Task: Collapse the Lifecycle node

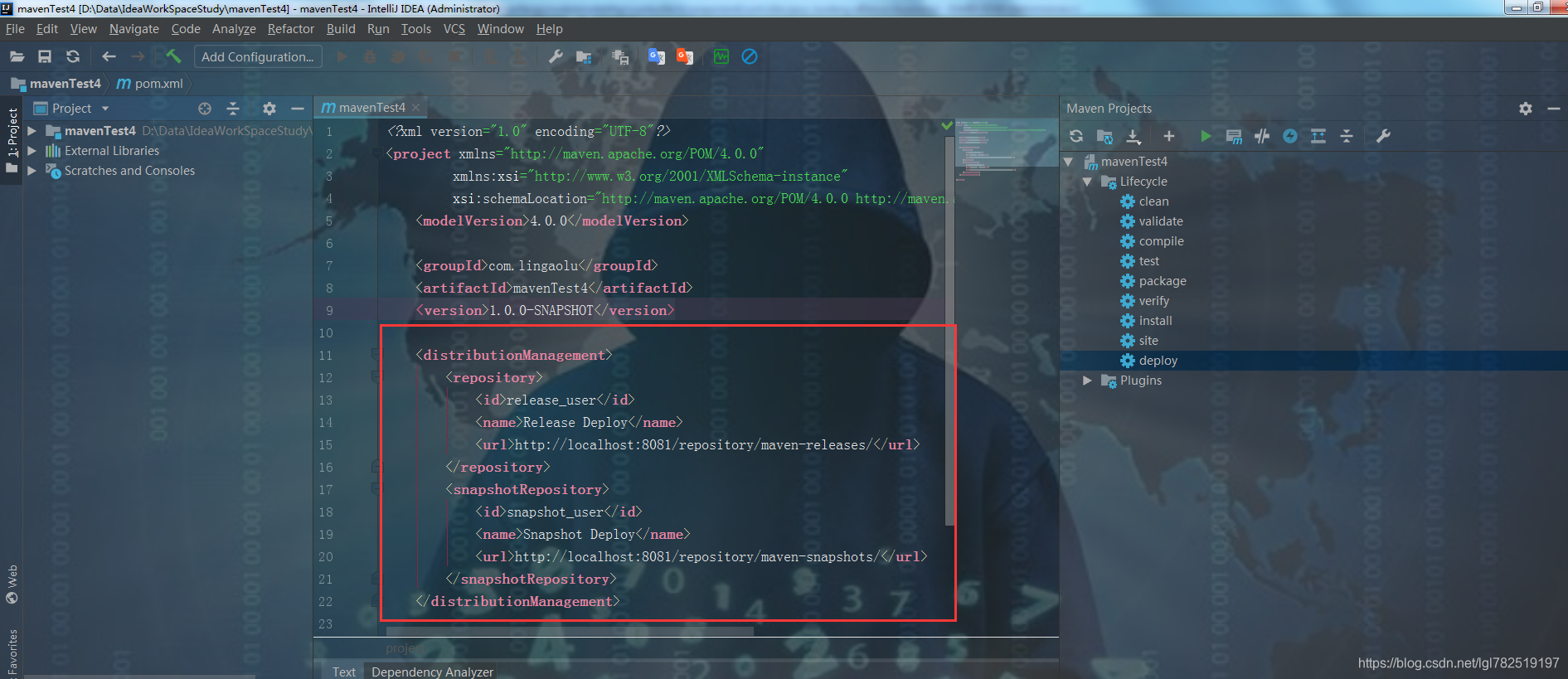Action: coord(1087,182)
